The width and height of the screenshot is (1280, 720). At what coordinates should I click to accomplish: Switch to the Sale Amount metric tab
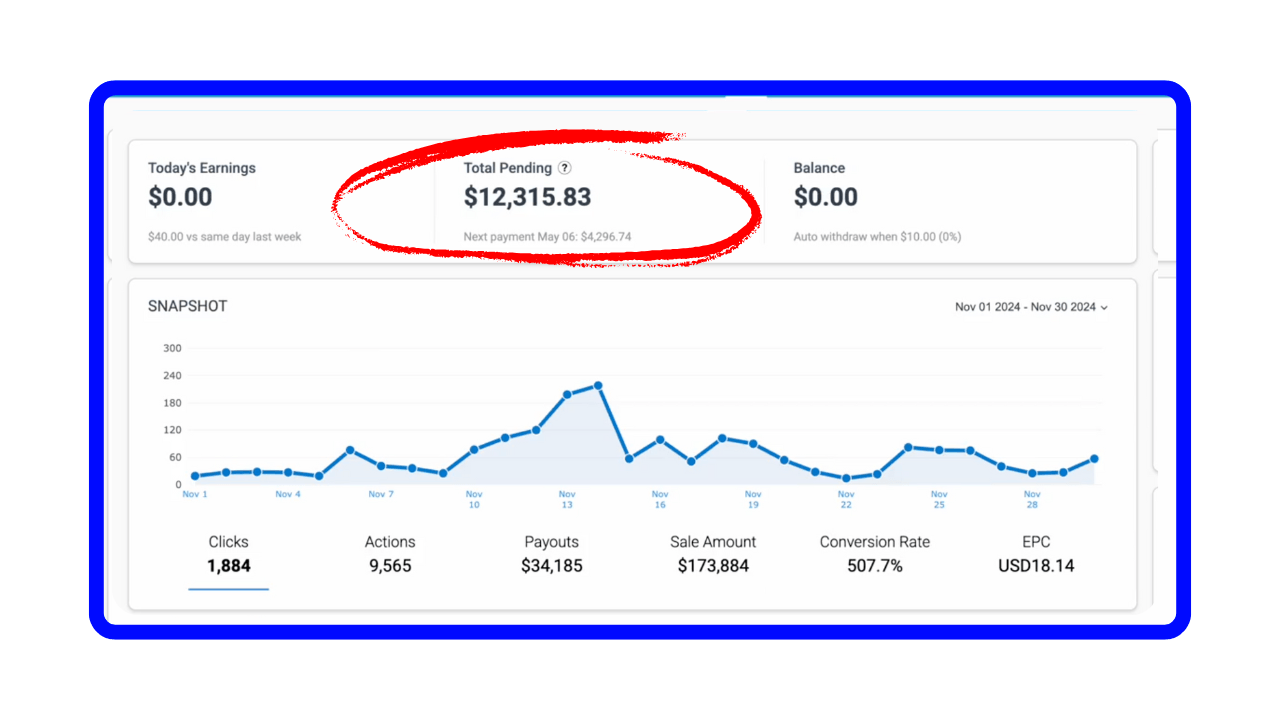tap(713, 554)
